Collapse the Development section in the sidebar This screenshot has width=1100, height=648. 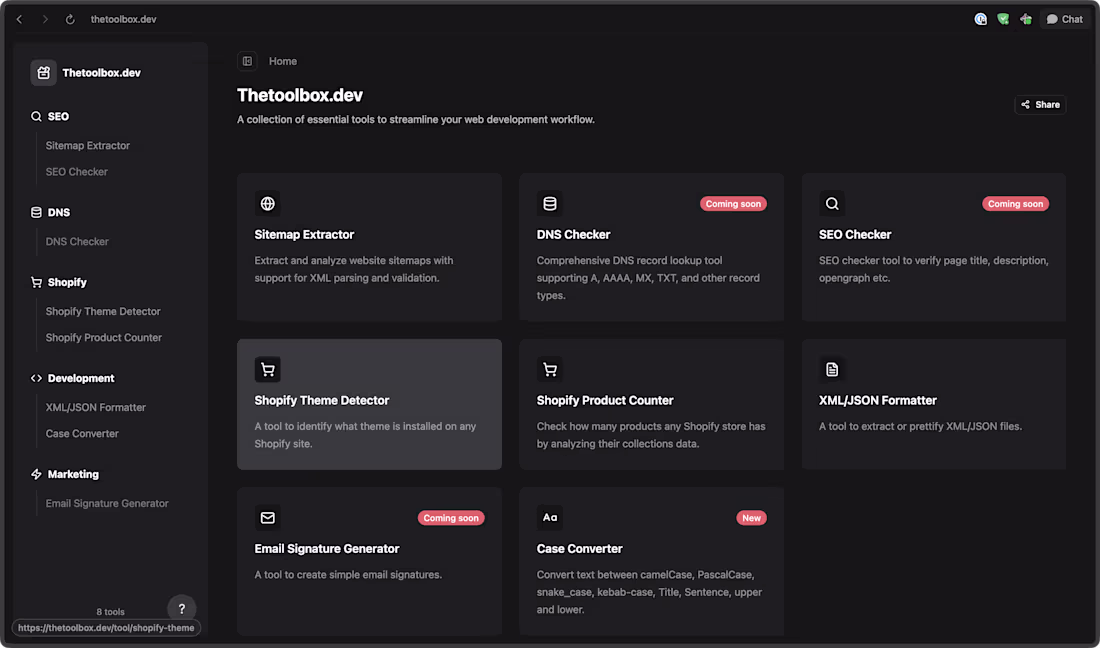[71, 378]
